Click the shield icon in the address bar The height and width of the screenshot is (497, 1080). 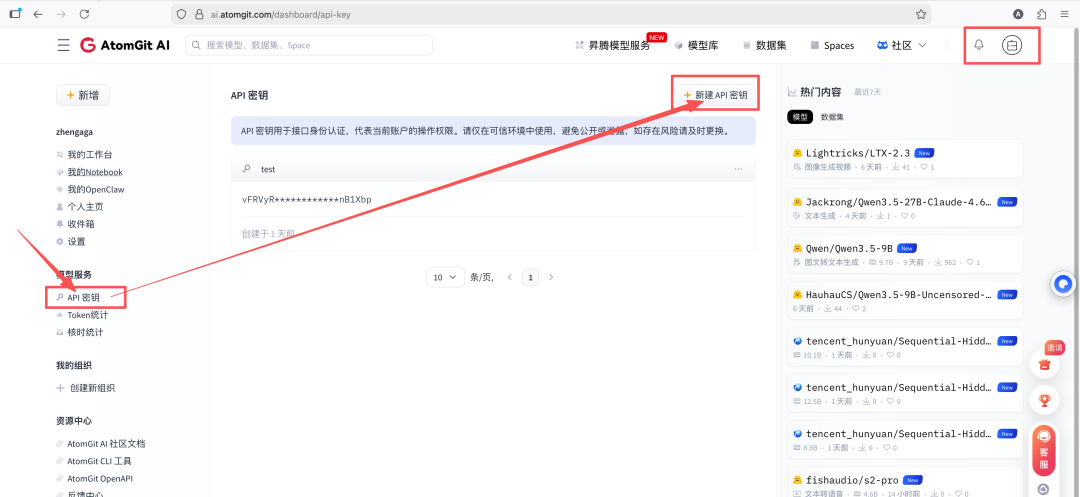click(182, 14)
